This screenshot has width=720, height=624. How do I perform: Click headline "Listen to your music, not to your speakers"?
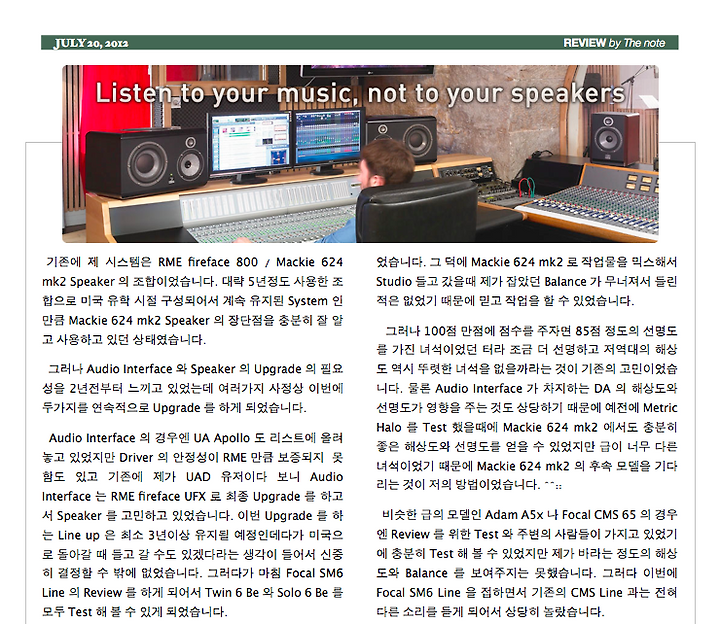360,94
